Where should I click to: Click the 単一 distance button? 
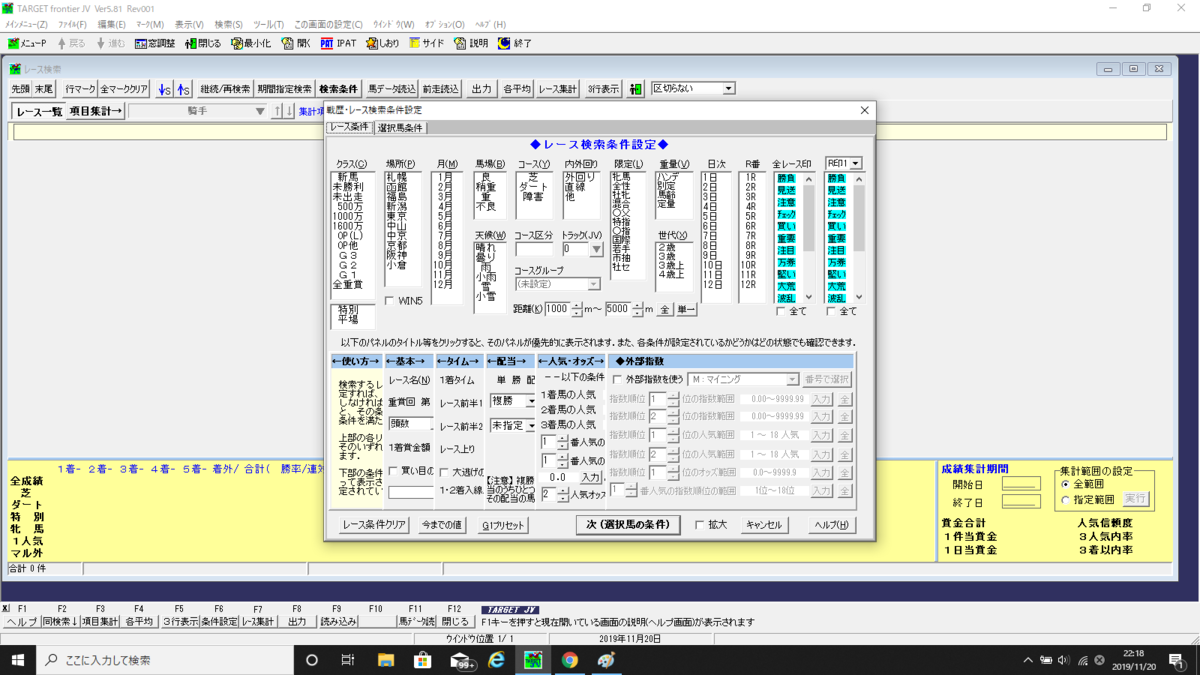[x=686, y=310]
